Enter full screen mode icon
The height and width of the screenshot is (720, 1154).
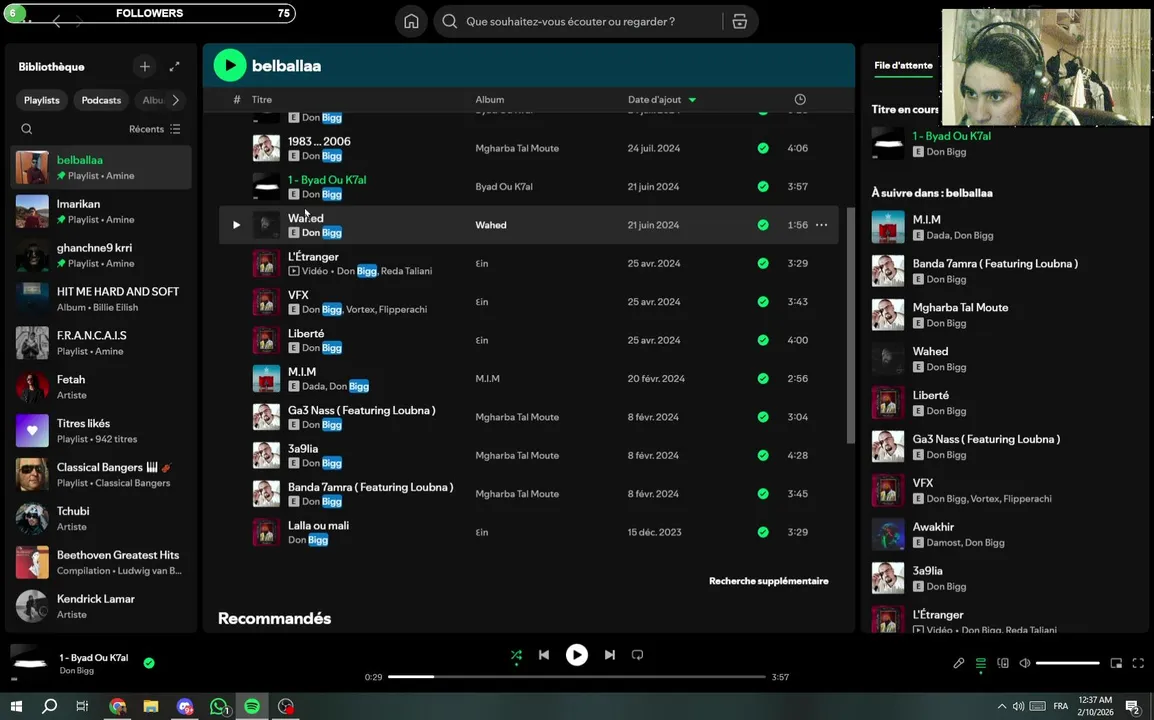pos(1138,663)
